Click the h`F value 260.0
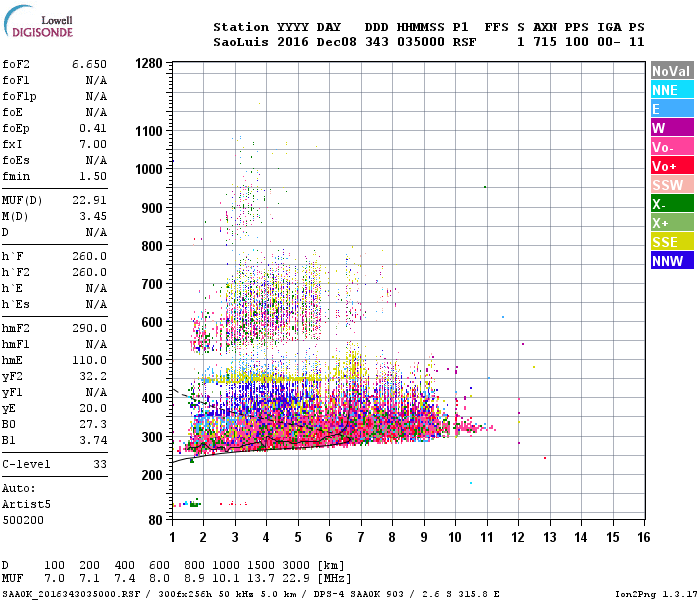 pos(89,257)
